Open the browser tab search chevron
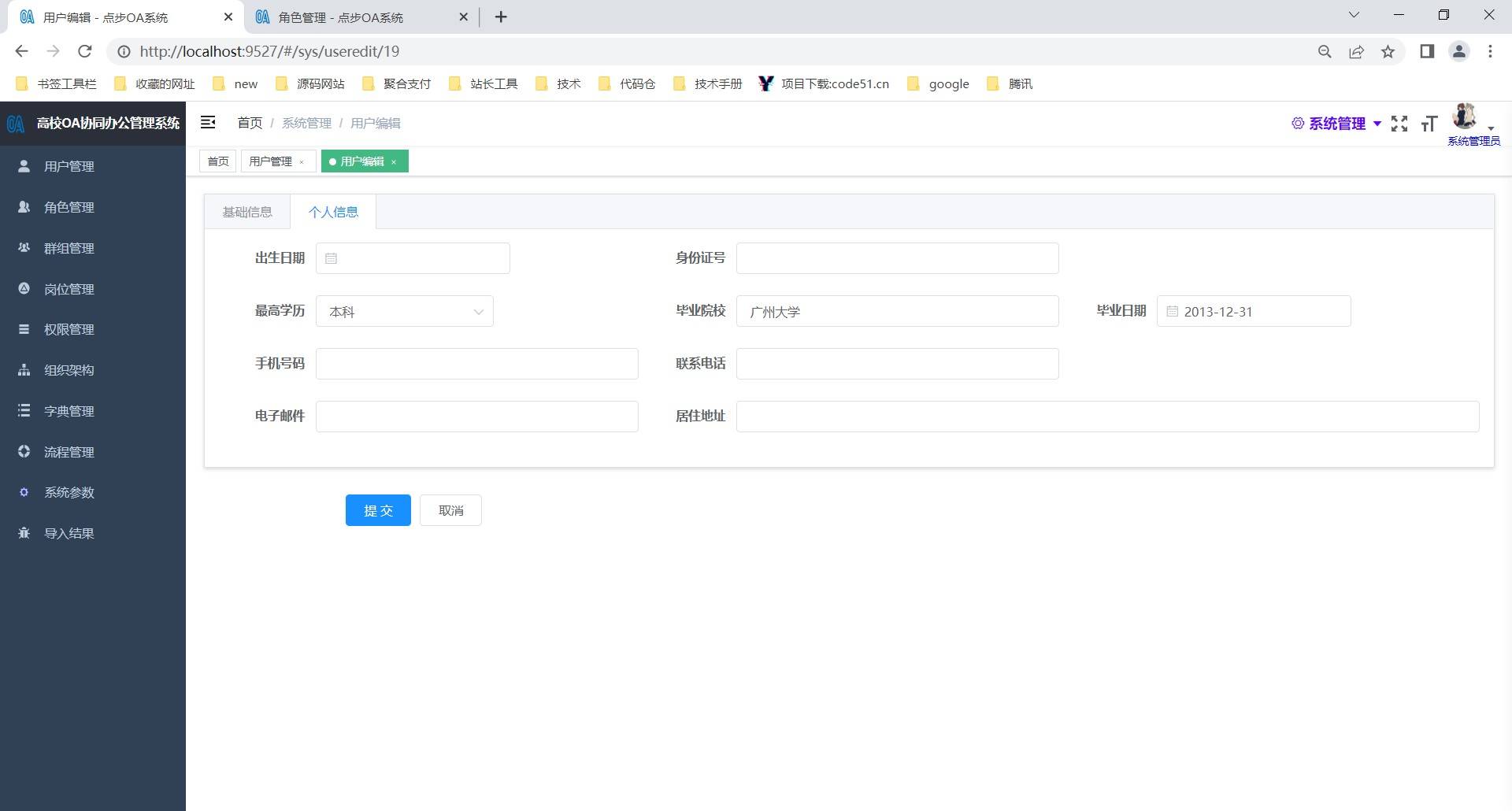 [1354, 15]
